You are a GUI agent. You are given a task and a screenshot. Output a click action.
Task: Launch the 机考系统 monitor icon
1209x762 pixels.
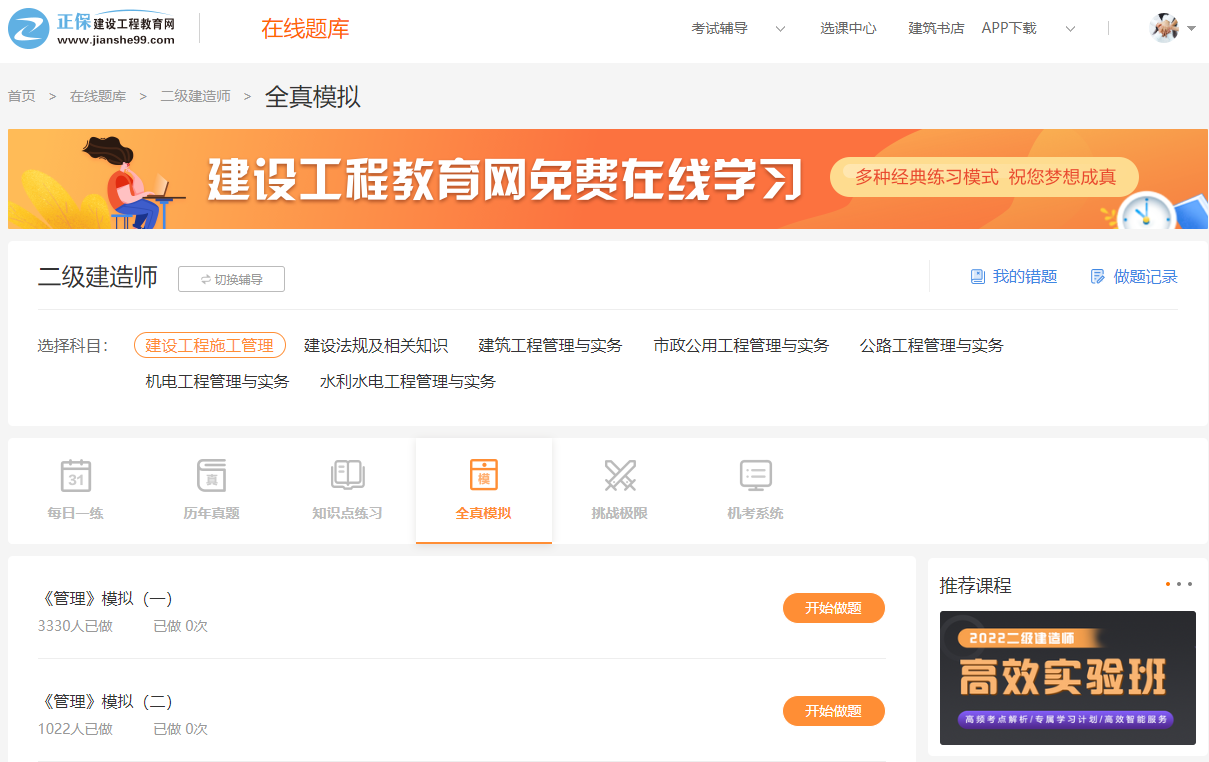[755, 476]
